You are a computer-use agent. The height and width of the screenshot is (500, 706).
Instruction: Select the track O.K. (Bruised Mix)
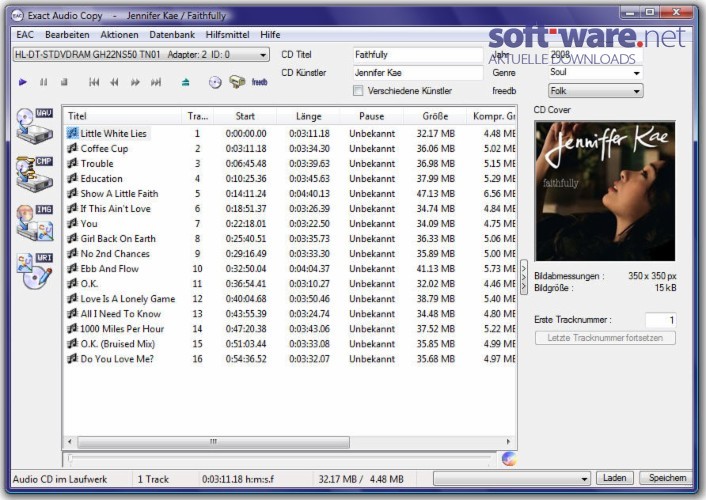(x=118, y=344)
